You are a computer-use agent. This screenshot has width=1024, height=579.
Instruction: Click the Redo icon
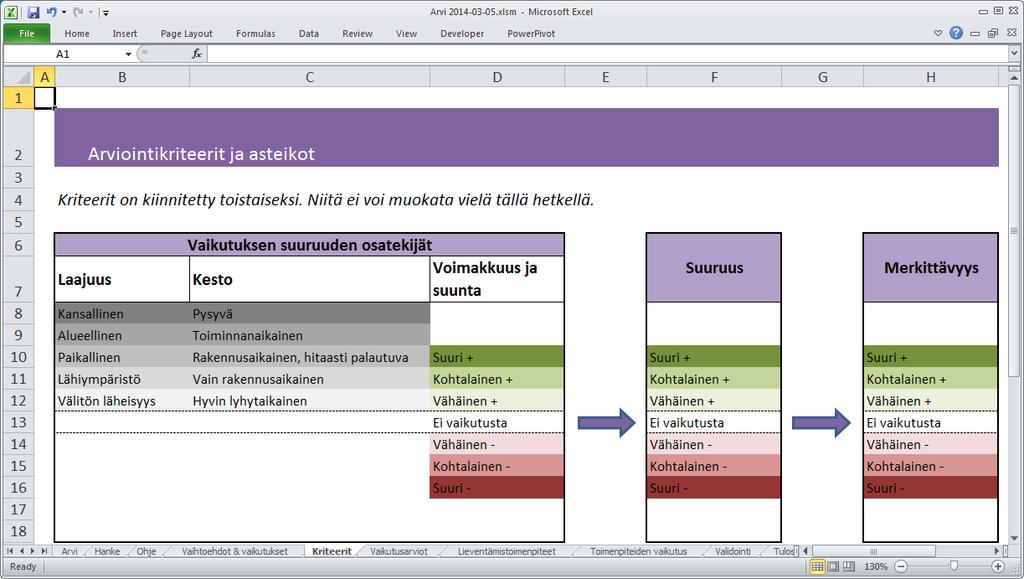click(78, 12)
